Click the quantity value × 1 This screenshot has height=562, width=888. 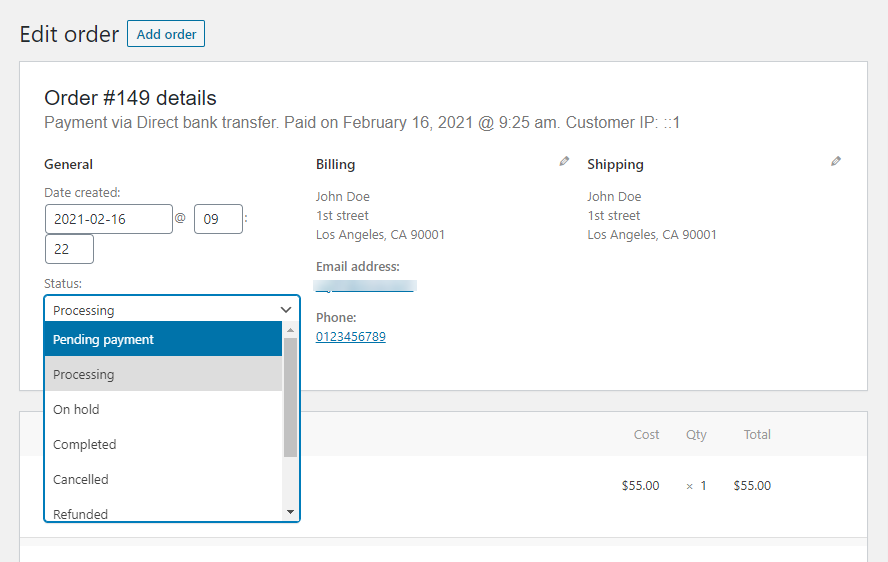coord(696,486)
